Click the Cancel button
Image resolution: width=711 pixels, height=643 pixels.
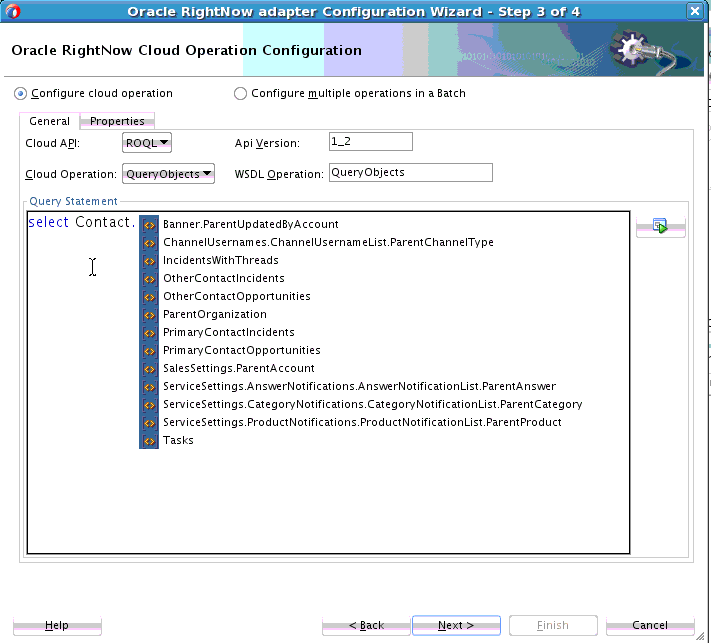coord(650,625)
